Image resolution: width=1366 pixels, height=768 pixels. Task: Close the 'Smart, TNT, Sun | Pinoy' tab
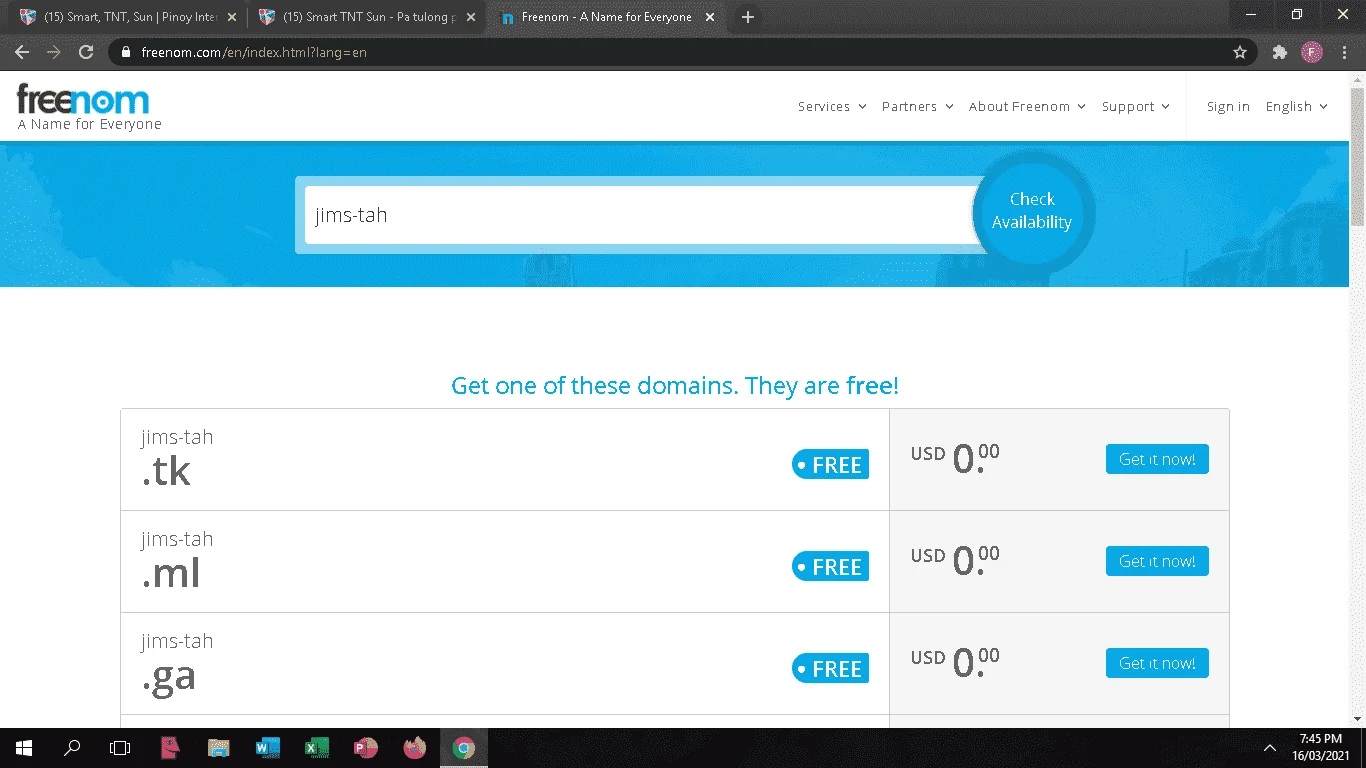(231, 17)
